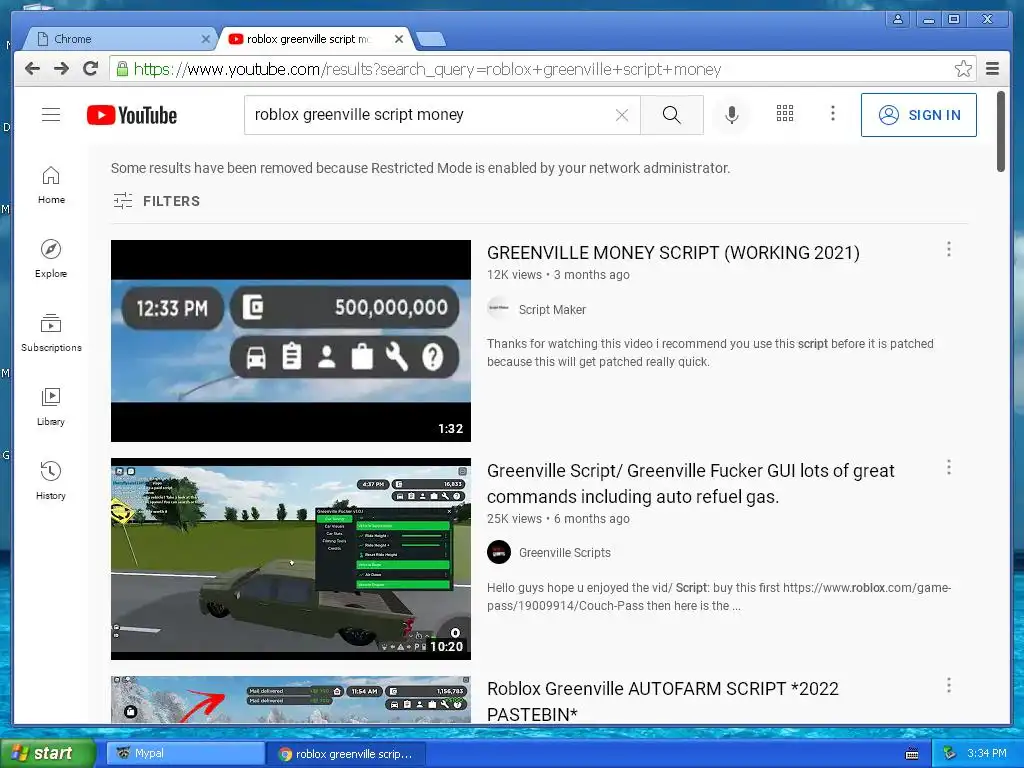
Task: Reload the page with the refresh icon
Action: 91,69
